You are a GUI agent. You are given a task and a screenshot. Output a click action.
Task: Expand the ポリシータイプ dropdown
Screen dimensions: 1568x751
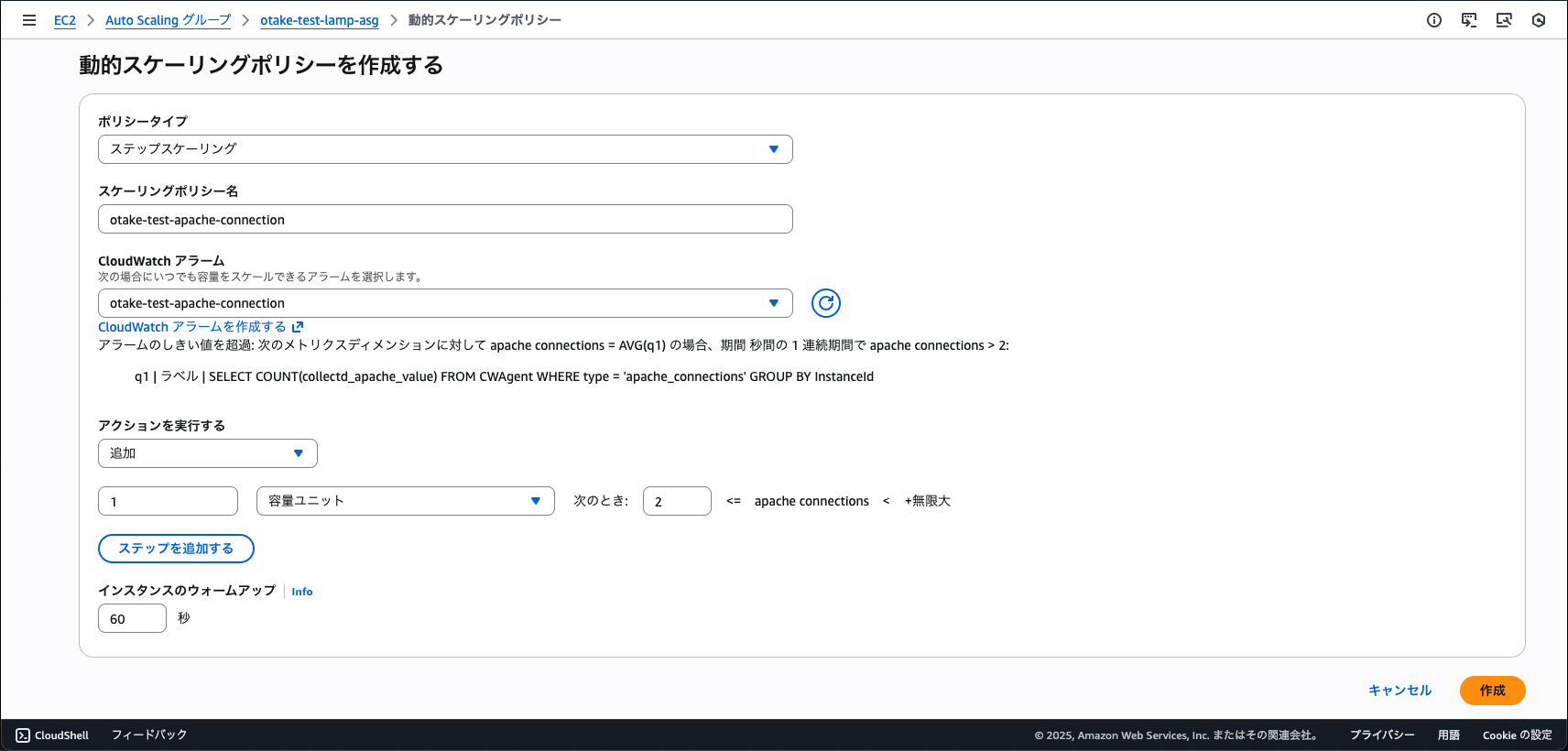point(445,149)
